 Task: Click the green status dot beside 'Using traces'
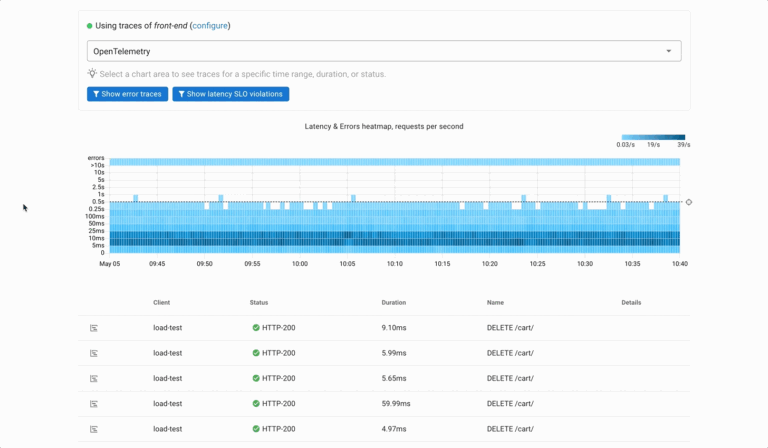click(90, 26)
